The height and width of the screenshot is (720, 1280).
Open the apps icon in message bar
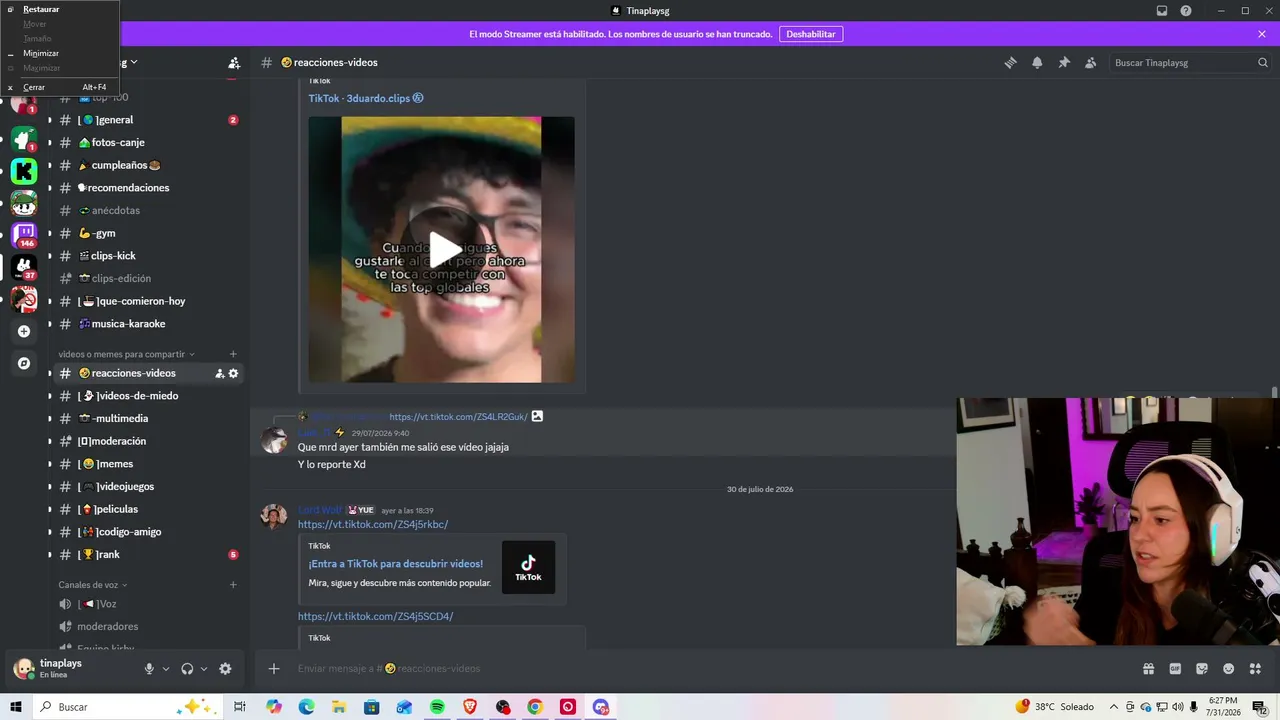[x=1255, y=669]
